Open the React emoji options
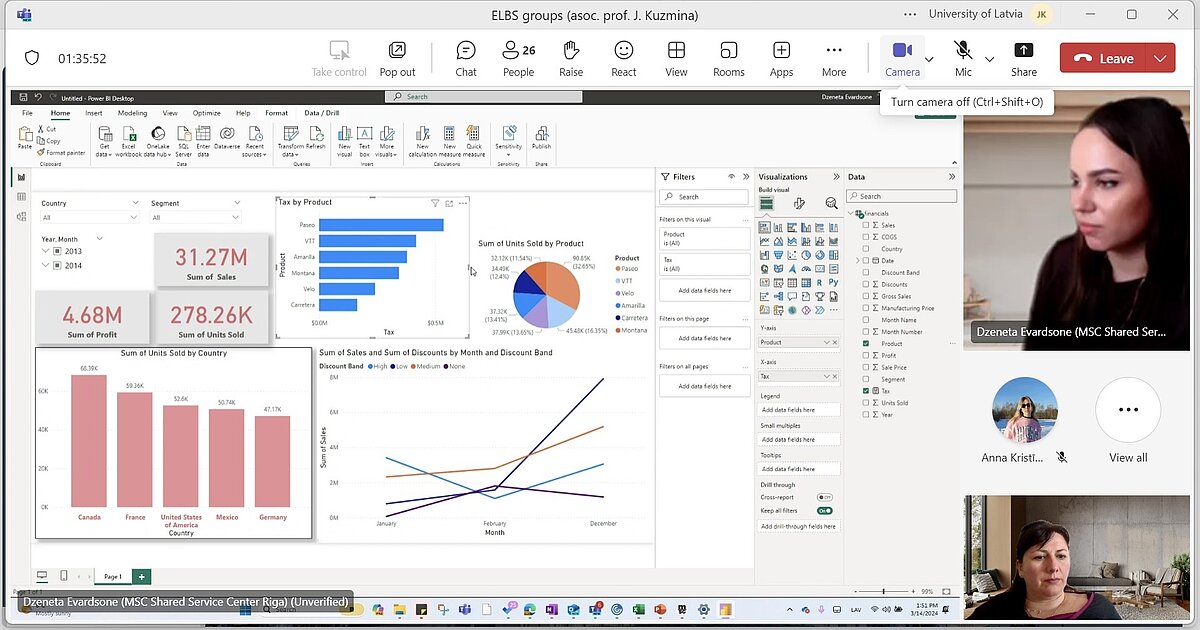 (624, 58)
